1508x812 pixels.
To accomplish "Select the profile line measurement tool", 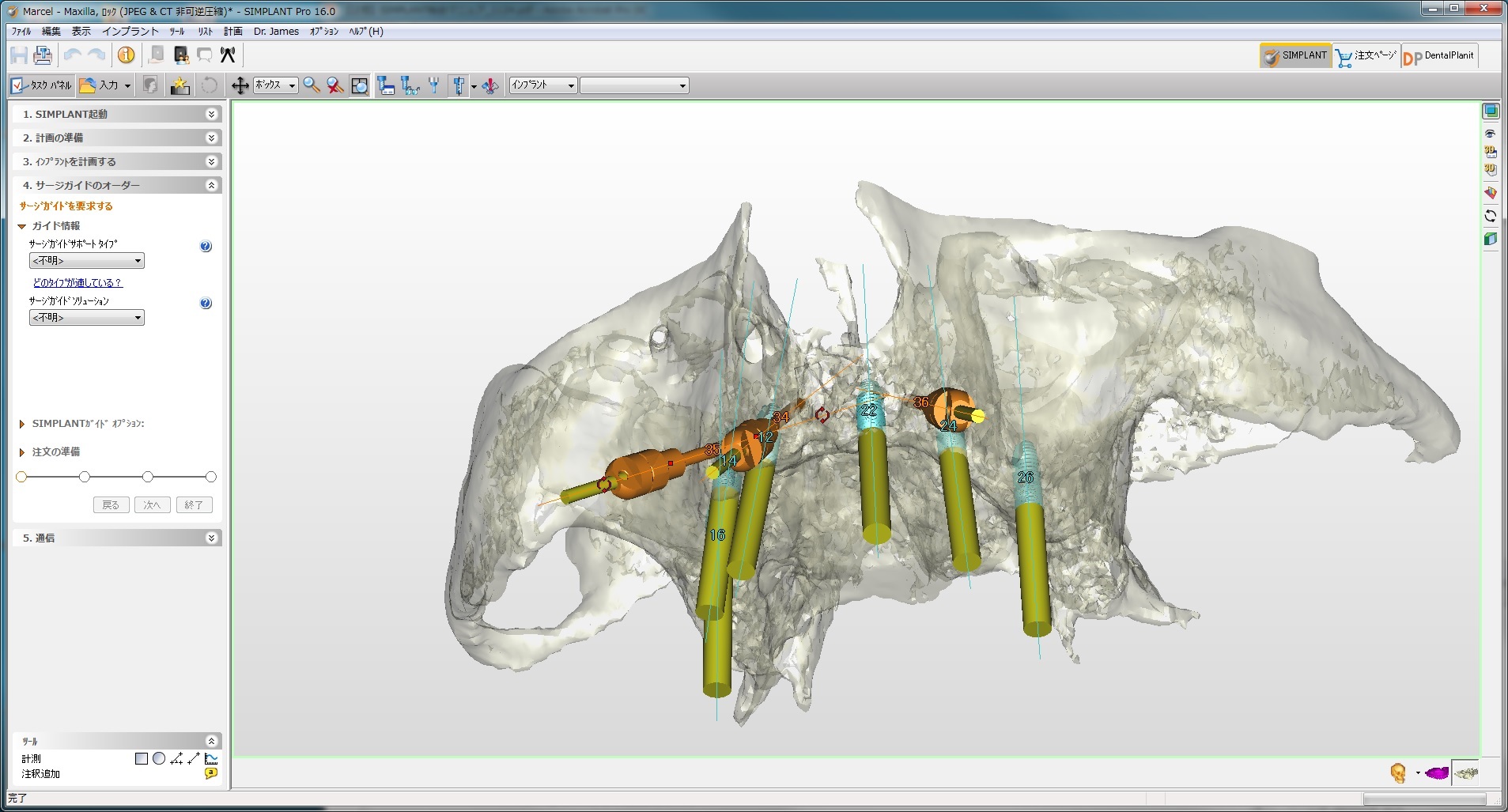I will [x=211, y=758].
